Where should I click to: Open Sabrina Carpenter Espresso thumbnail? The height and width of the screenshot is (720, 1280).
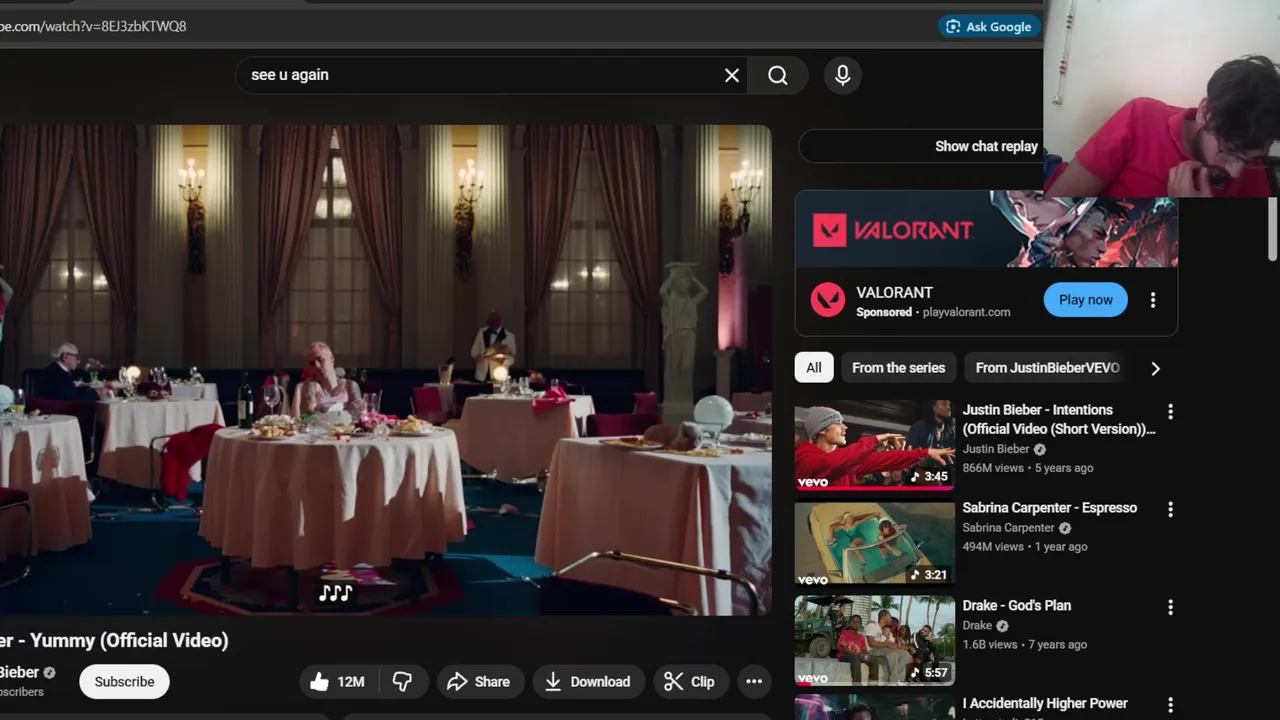(875, 542)
